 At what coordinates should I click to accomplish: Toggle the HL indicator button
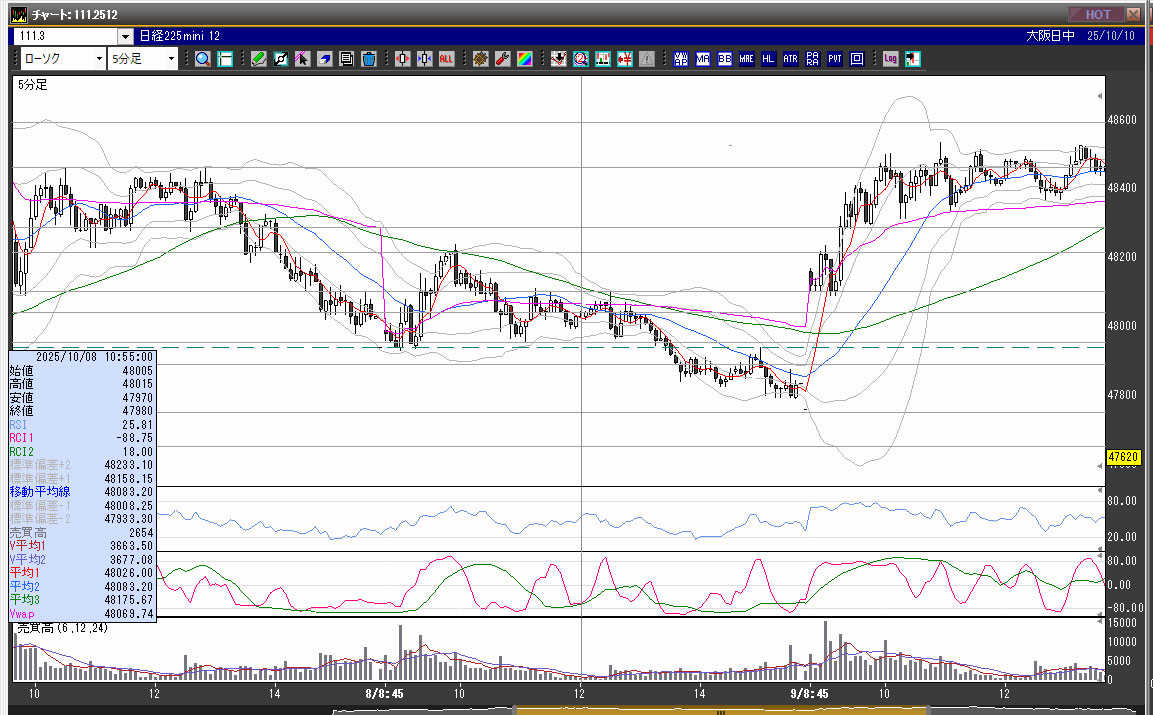(x=768, y=59)
